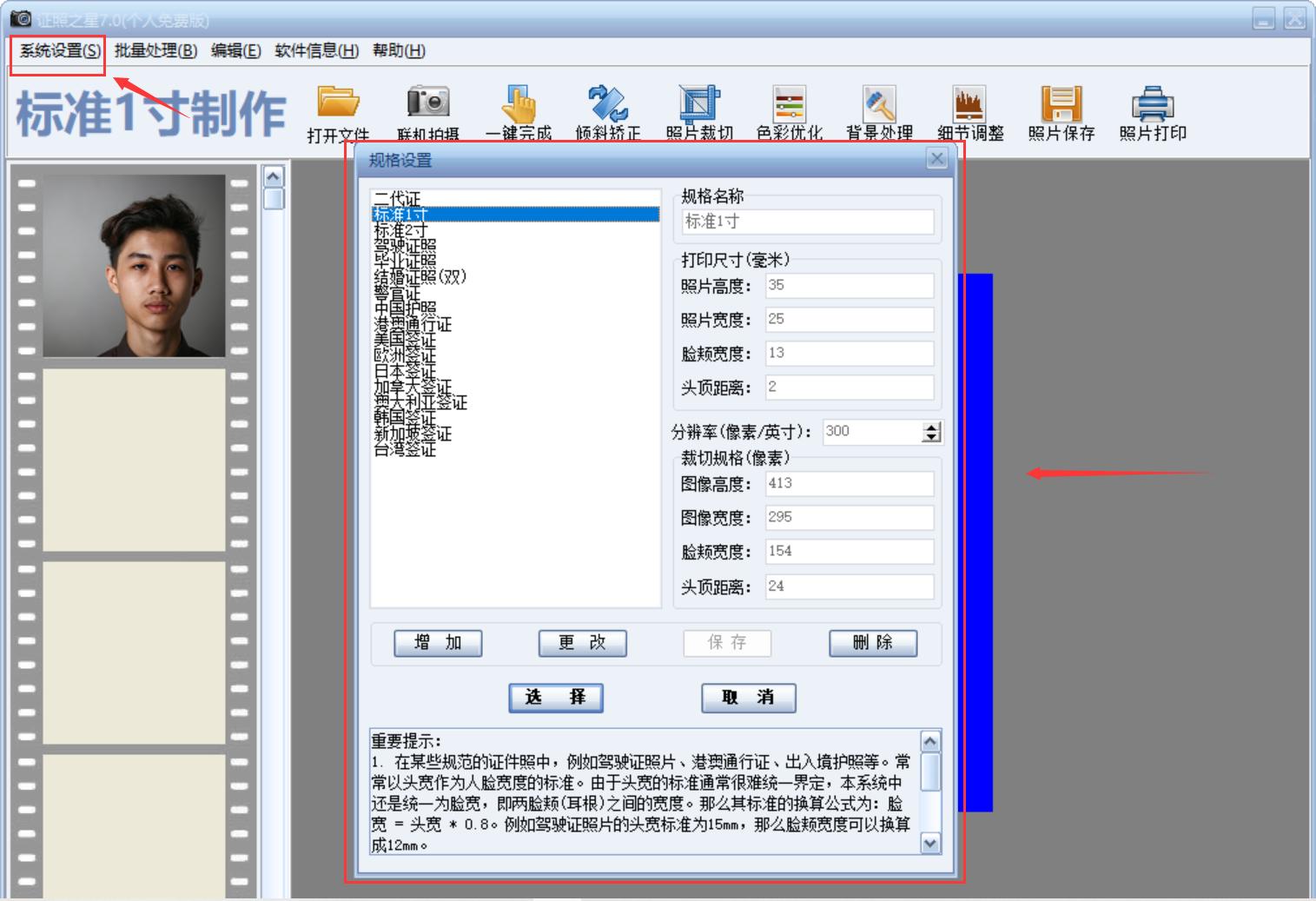1316x901 pixels.
Task: Apply color optimization with 色彩优化
Action: (x=790, y=109)
